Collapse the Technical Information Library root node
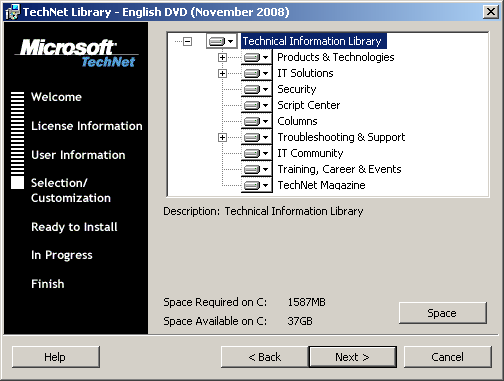 188,42
